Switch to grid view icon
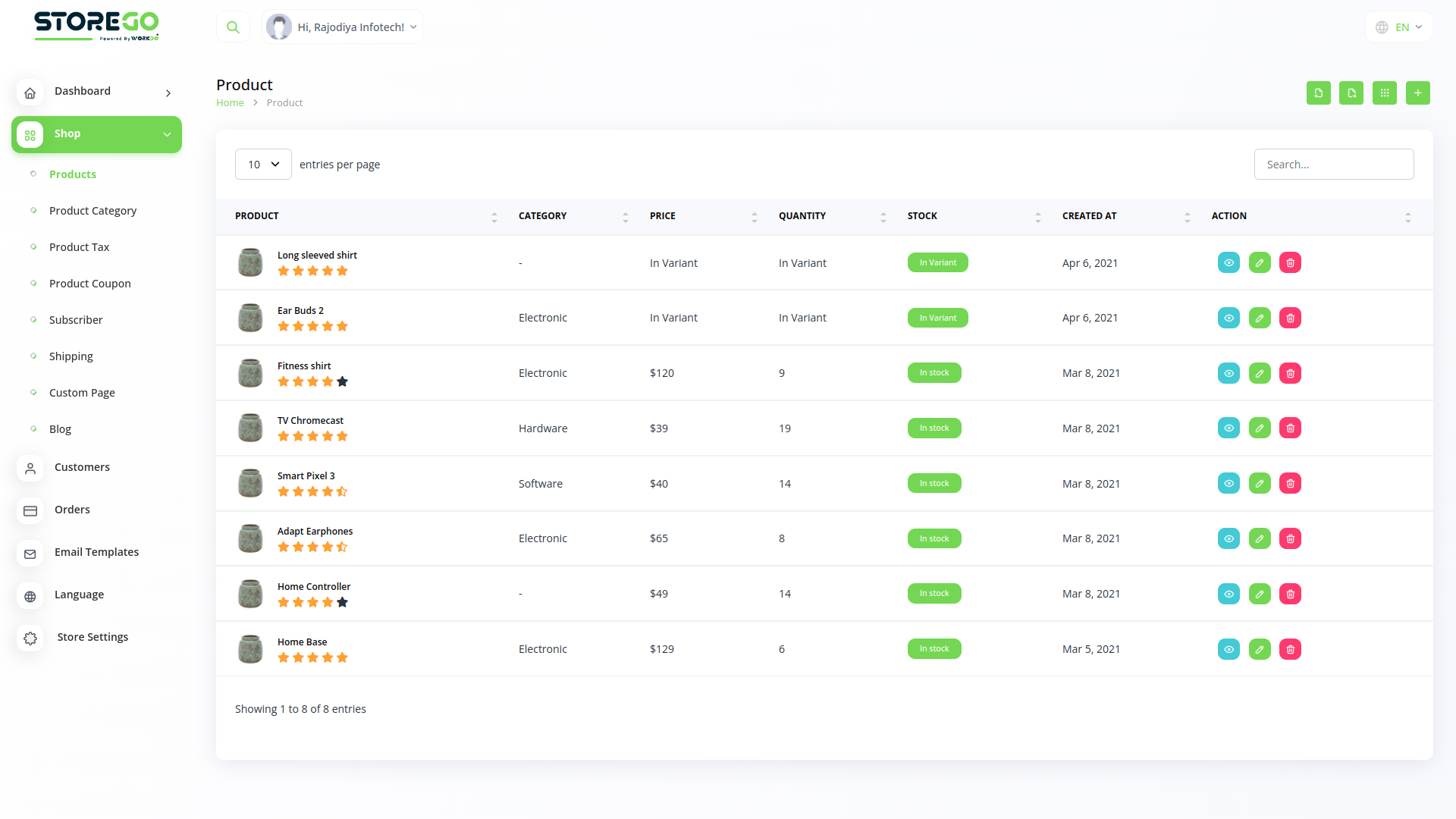 pyautogui.click(x=1384, y=93)
